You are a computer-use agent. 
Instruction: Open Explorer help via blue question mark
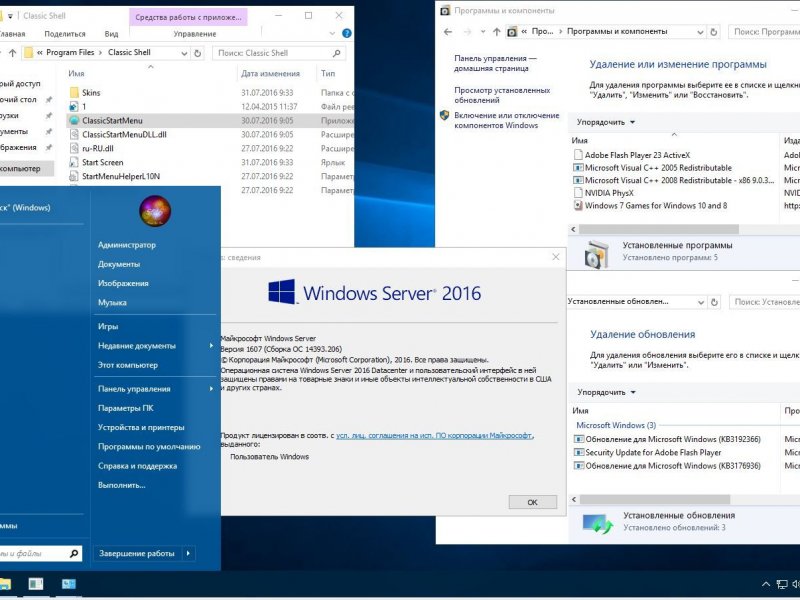click(x=346, y=33)
